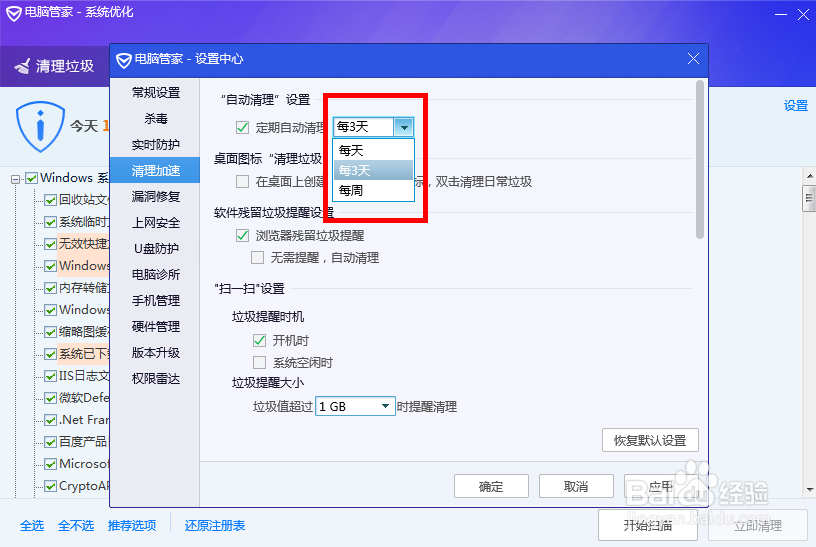This screenshot has height=547, width=816.
Task: Click the 应用 button
Action: tap(661, 486)
